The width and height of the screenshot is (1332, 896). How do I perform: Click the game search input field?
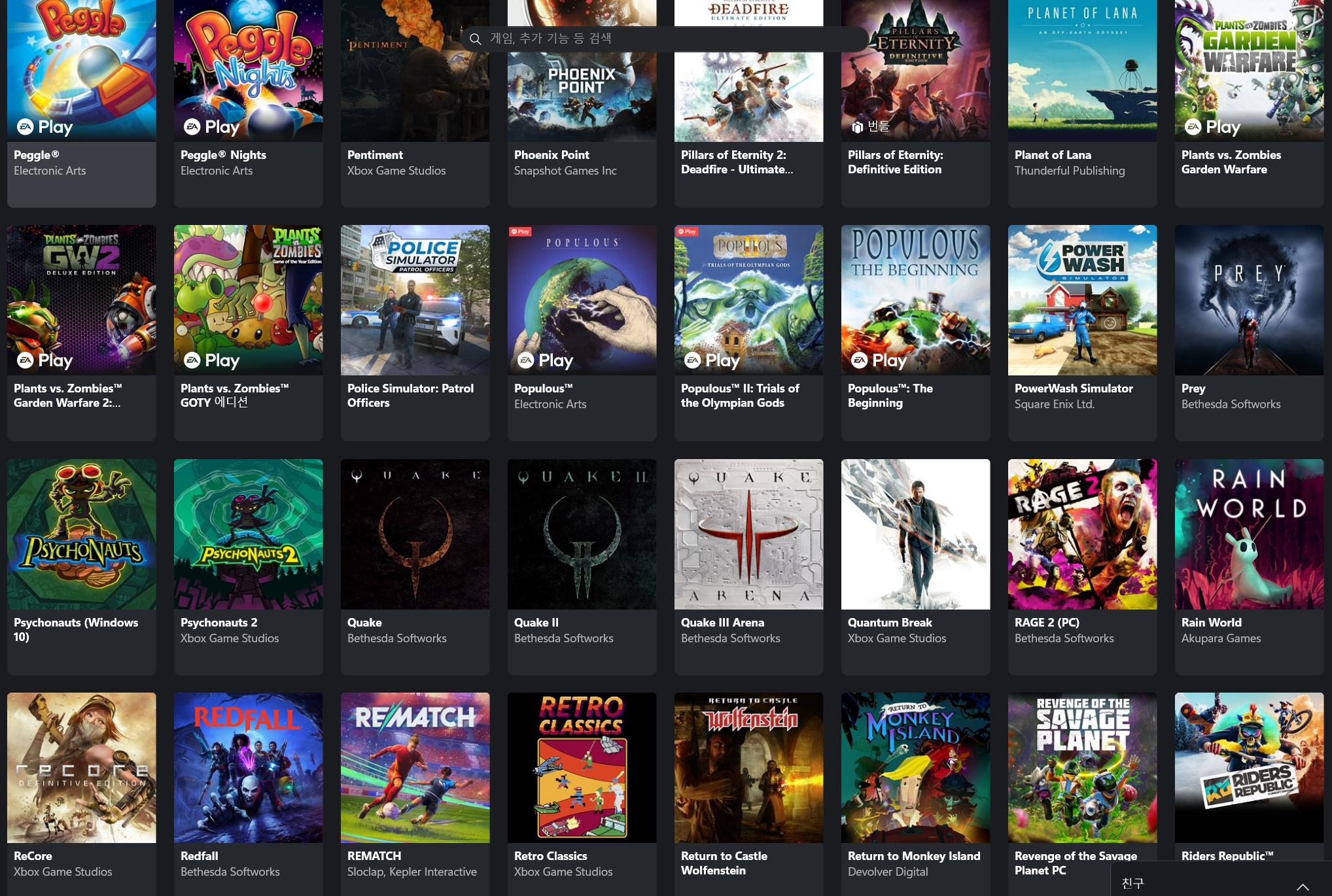pyautogui.click(x=667, y=39)
